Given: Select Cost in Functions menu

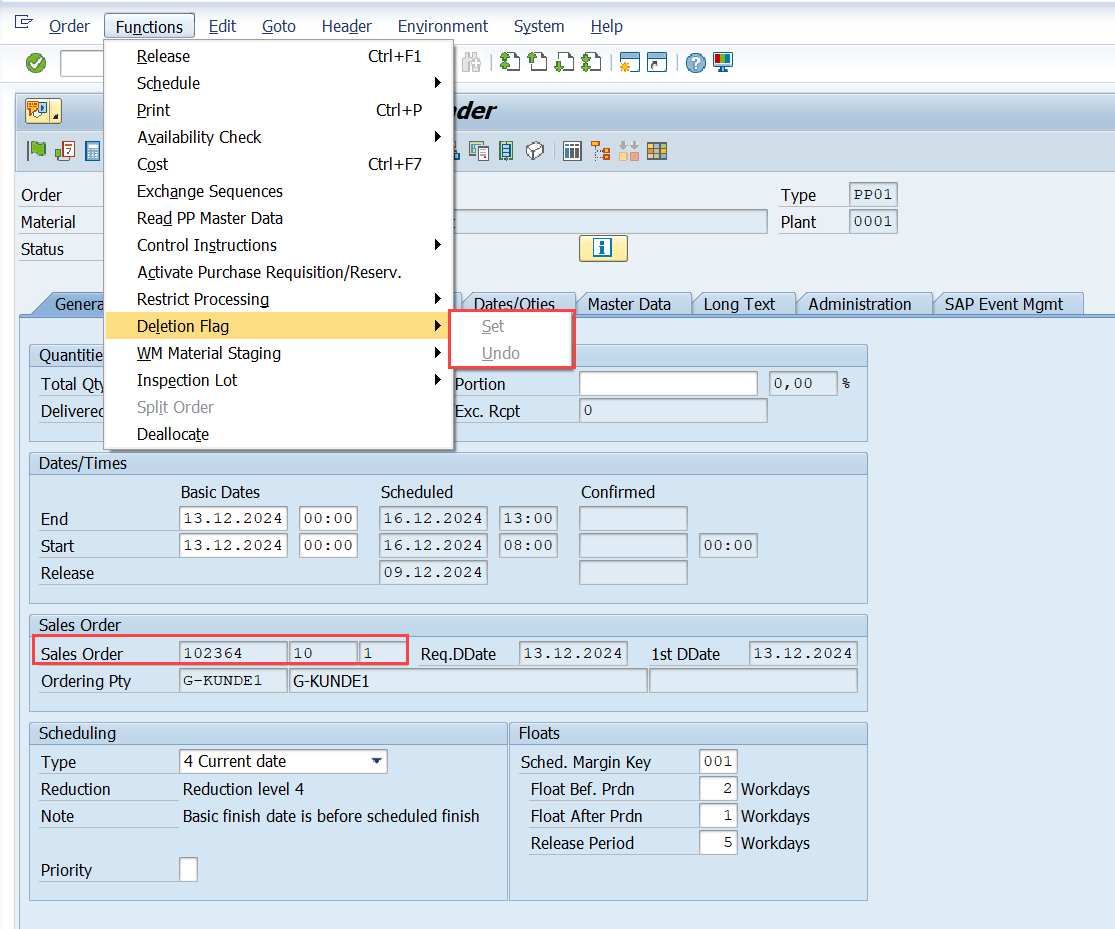Looking at the screenshot, I should tap(279, 164).
